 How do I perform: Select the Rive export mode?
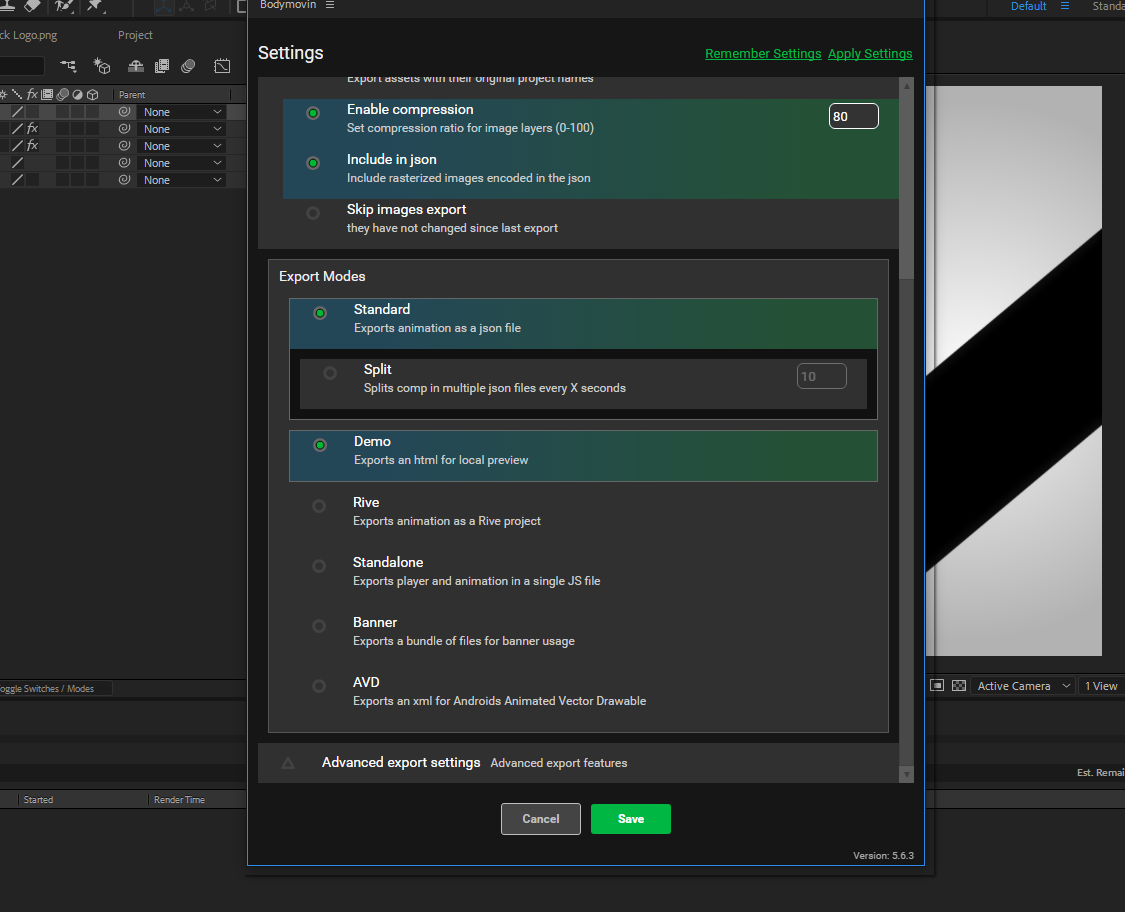click(x=319, y=506)
